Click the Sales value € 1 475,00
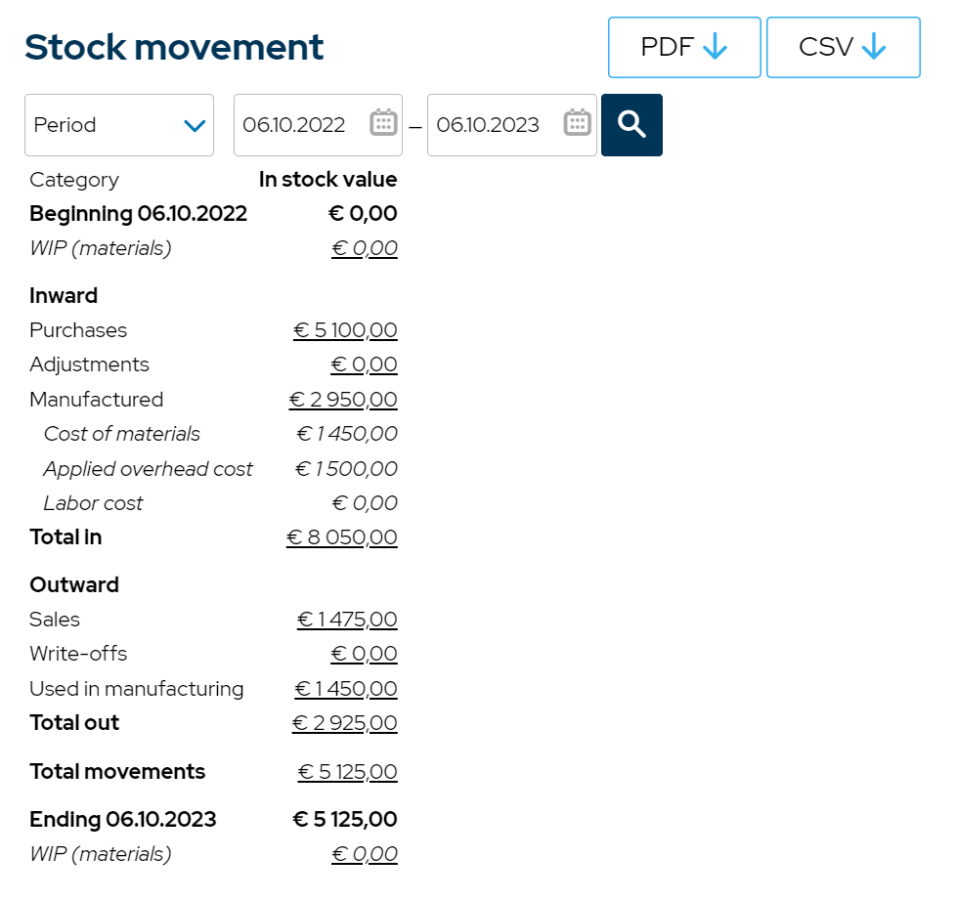Screen dimensions: 956x900 point(345,619)
